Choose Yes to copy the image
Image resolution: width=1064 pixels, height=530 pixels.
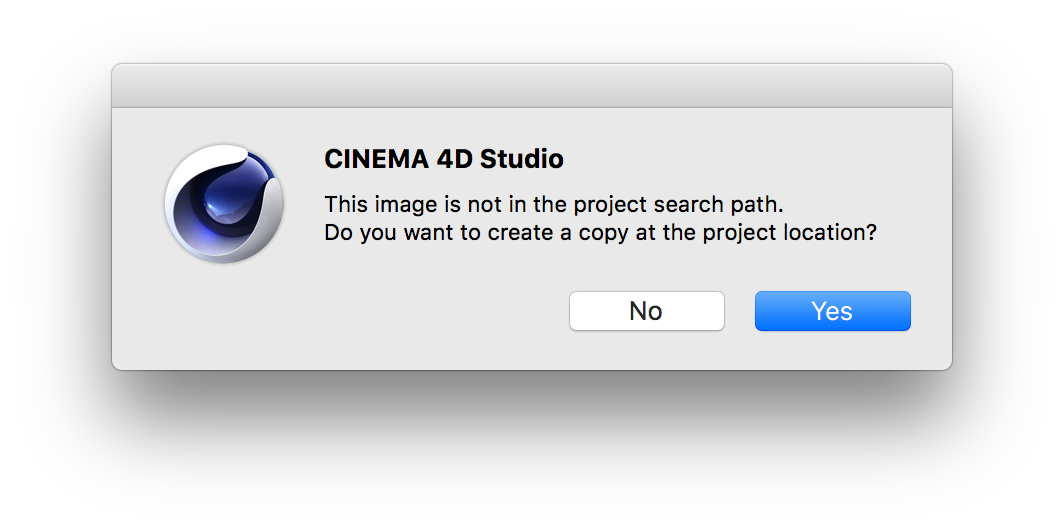point(832,311)
